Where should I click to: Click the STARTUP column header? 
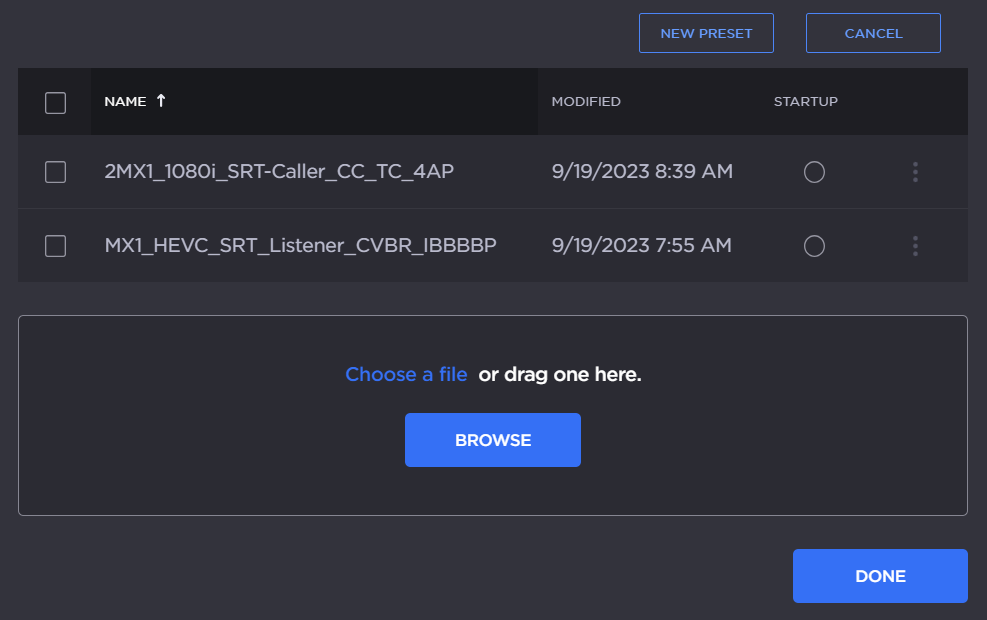coord(805,102)
